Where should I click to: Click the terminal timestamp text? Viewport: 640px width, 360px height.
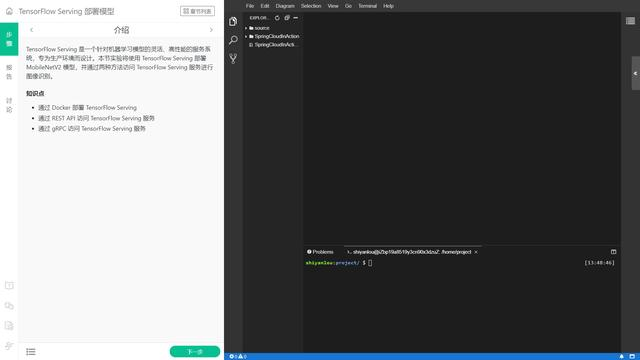599,263
